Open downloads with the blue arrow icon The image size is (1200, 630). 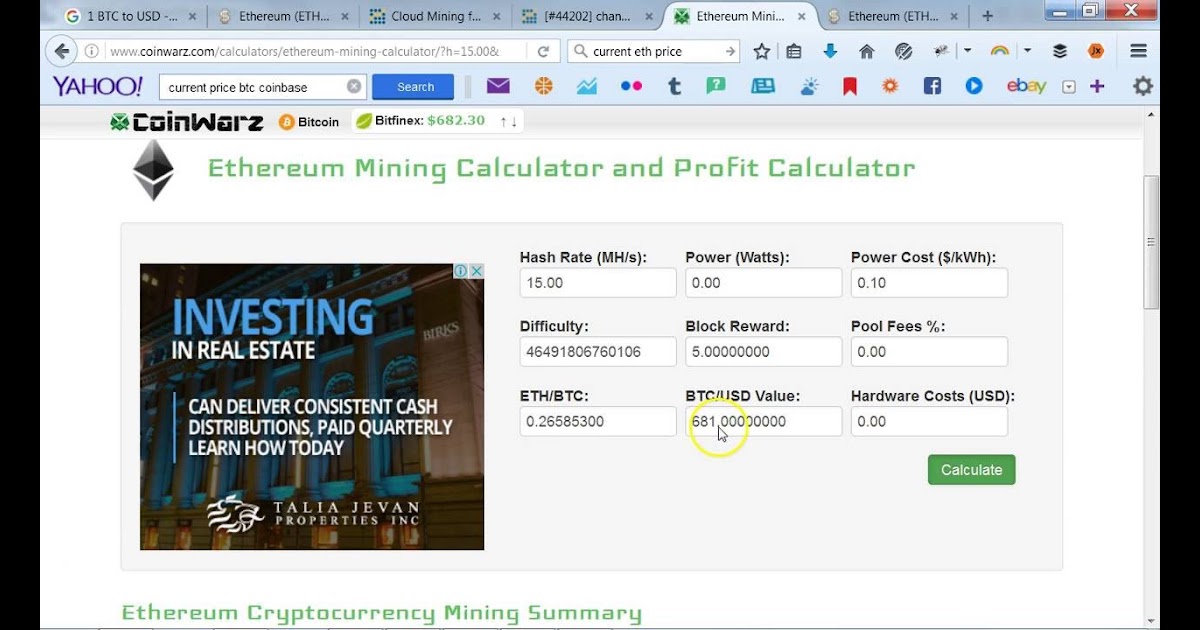pyautogui.click(x=830, y=51)
